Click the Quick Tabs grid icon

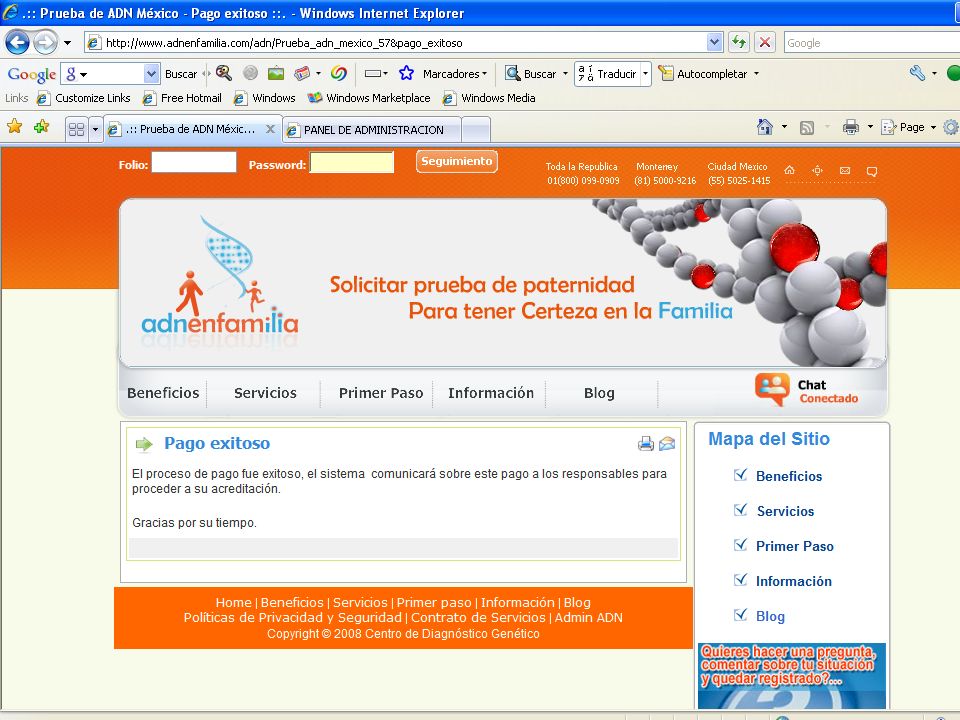pos(77,129)
